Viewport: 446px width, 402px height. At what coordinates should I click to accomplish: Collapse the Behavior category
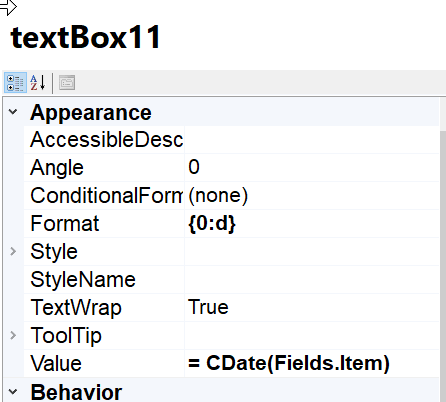pyautogui.click(x=13, y=391)
